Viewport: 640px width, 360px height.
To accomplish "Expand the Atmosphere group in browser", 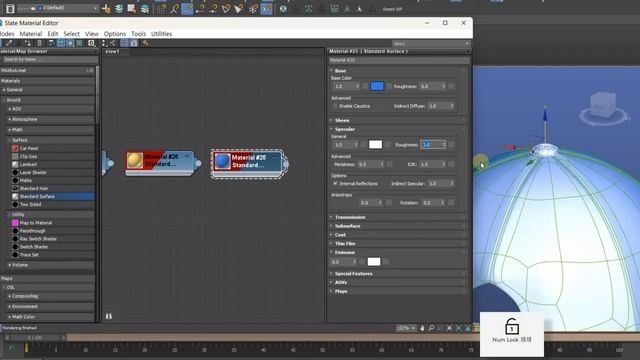I will (51, 120).
